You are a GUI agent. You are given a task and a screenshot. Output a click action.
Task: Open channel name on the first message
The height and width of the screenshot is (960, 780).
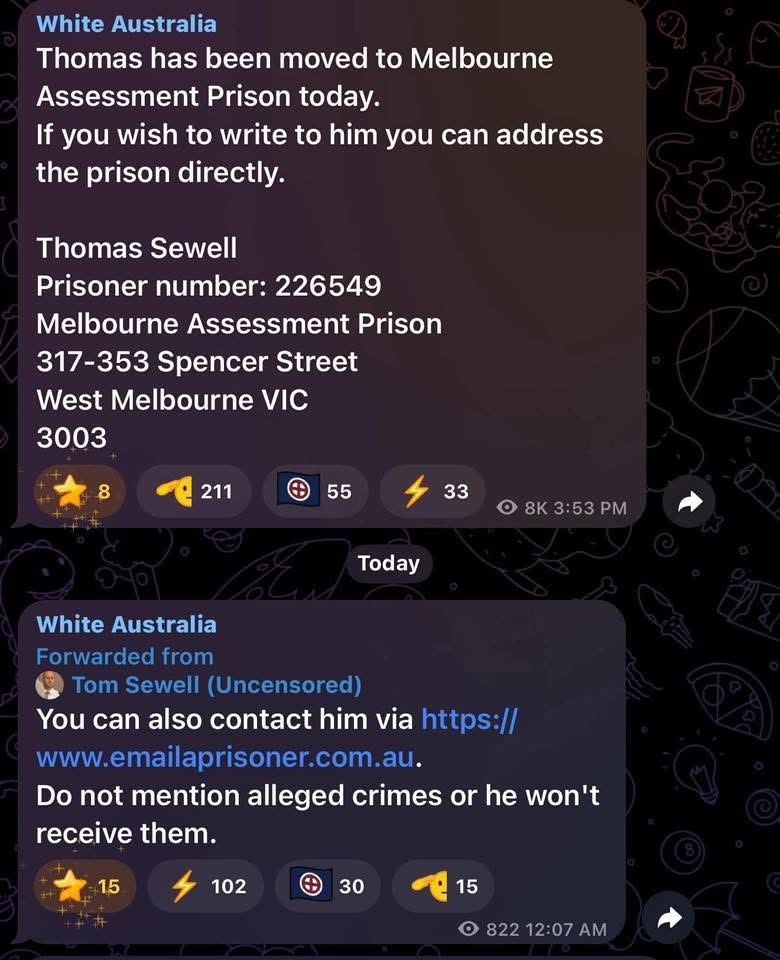click(x=126, y=24)
